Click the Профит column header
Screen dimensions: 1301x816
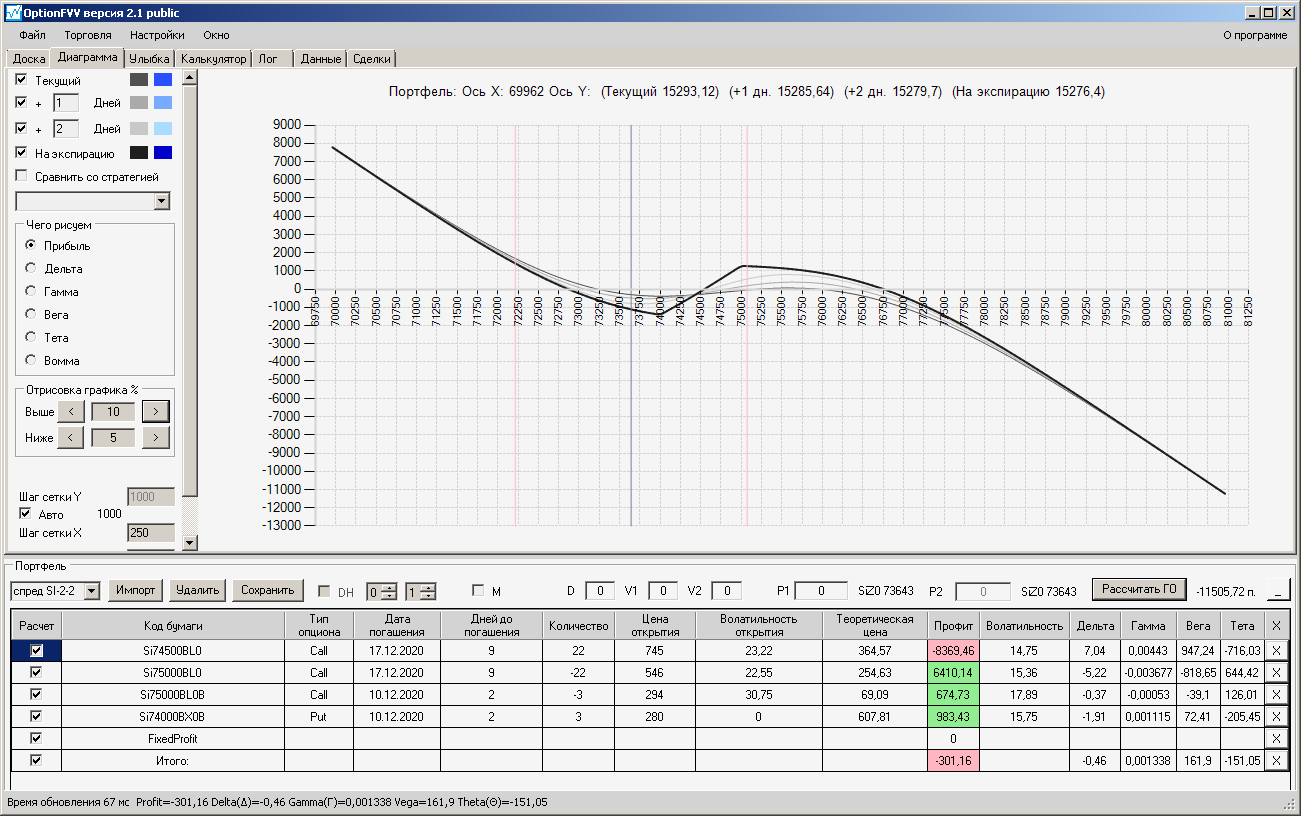click(x=954, y=625)
